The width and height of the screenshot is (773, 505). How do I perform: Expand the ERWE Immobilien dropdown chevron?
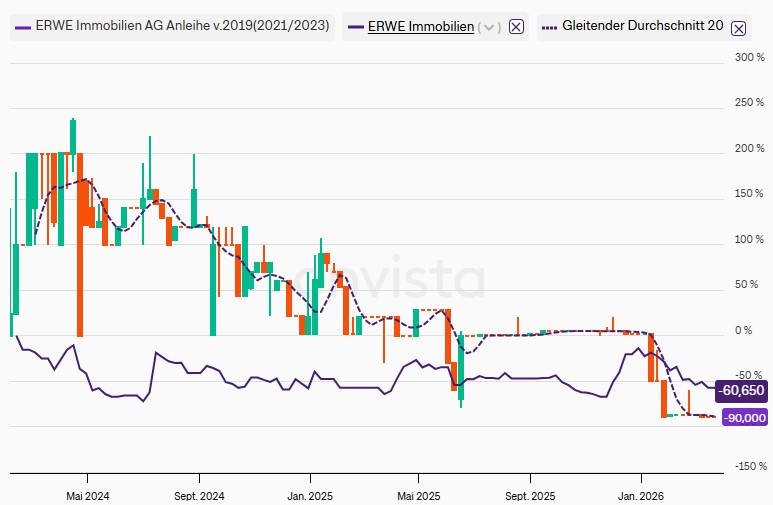coord(489,27)
